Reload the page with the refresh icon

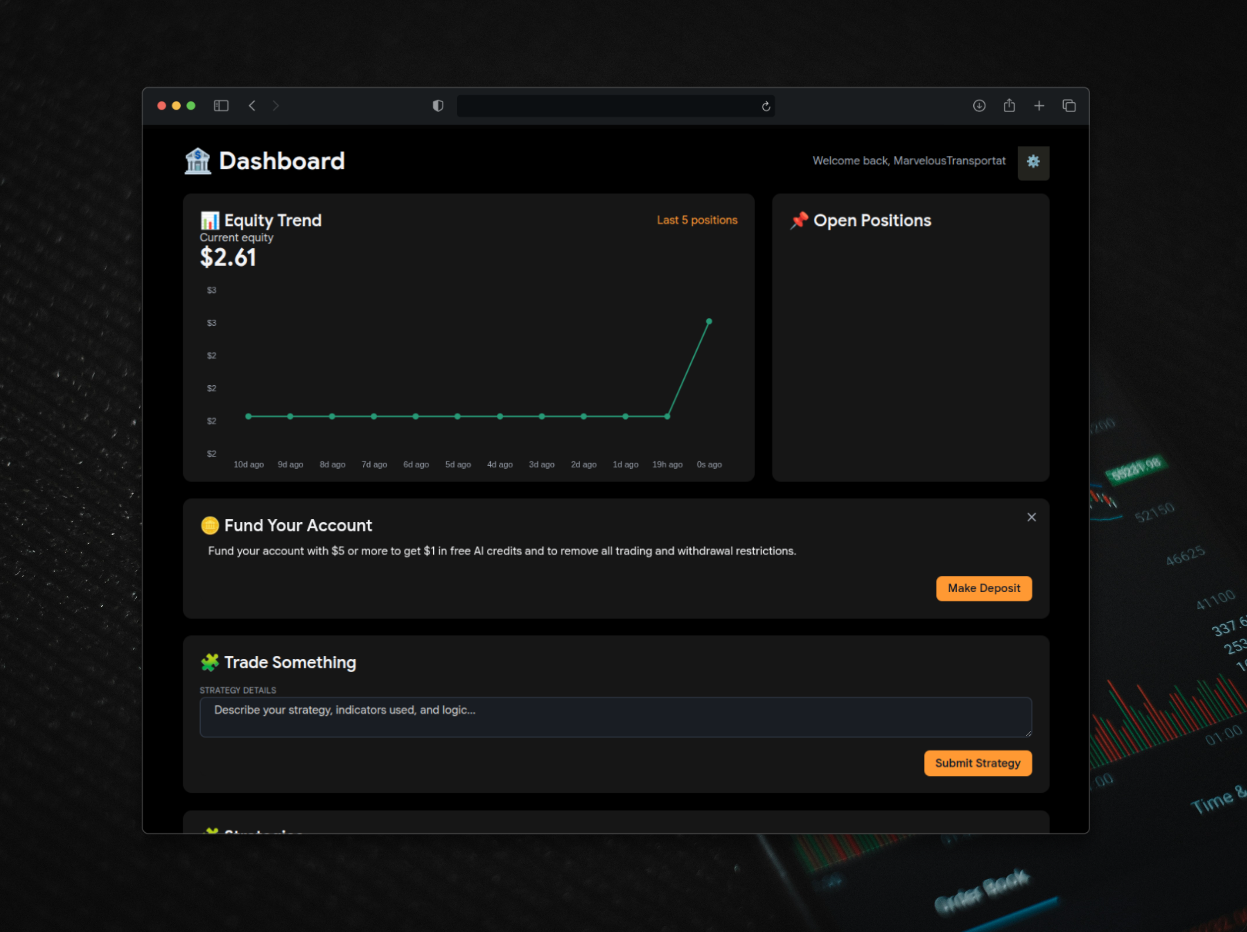766,106
